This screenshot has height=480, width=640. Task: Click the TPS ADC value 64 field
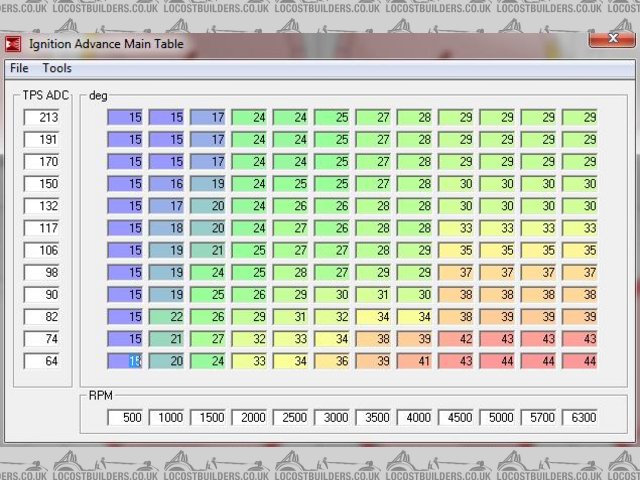click(42, 360)
